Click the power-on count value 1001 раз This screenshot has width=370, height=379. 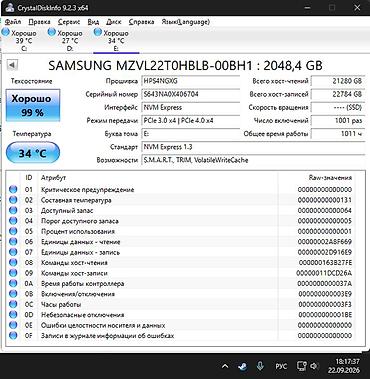338,121
